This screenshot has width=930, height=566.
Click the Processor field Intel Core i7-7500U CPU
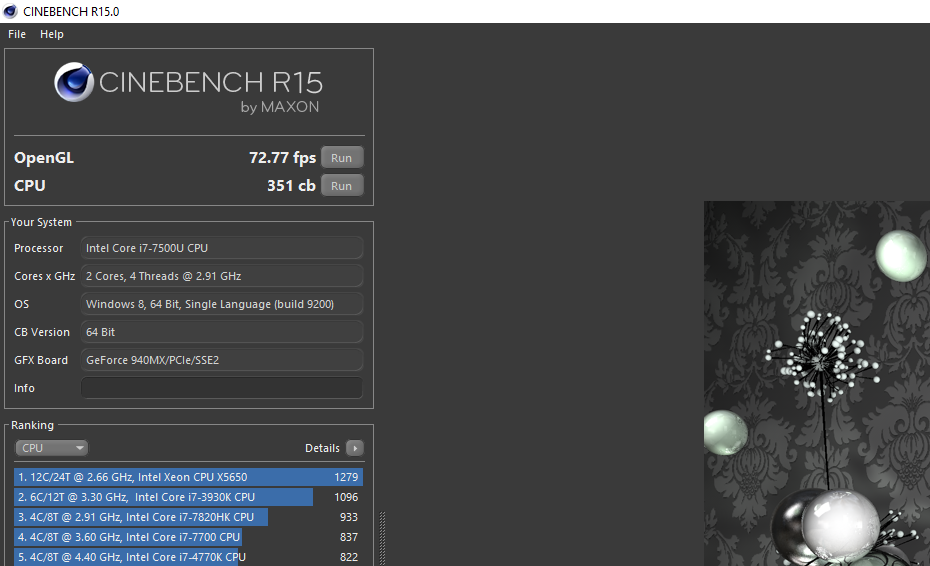tap(221, 248)
